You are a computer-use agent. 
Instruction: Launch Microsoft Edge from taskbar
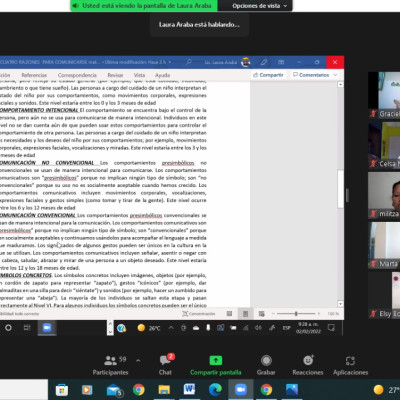point(215,389)
